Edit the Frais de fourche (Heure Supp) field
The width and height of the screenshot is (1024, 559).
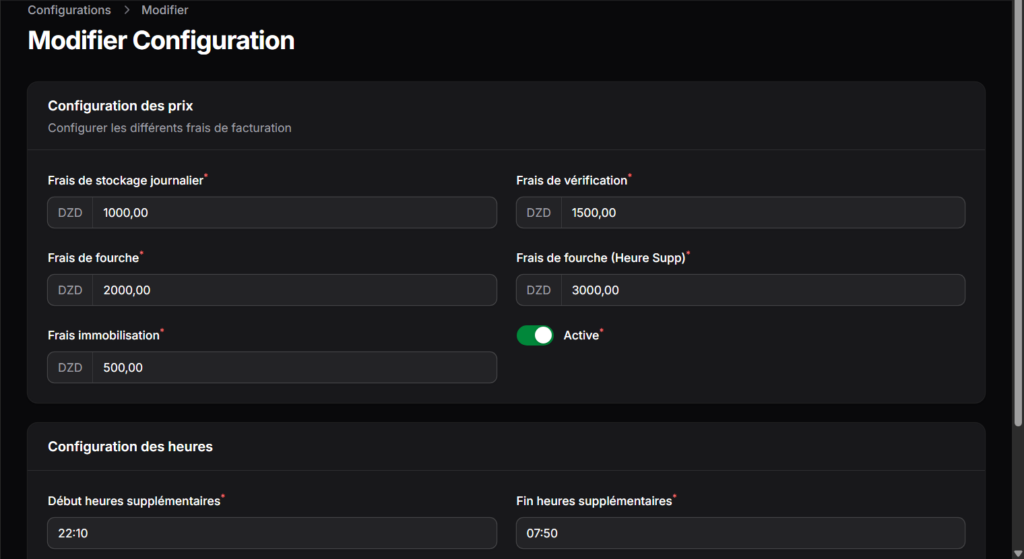point(762,290)
